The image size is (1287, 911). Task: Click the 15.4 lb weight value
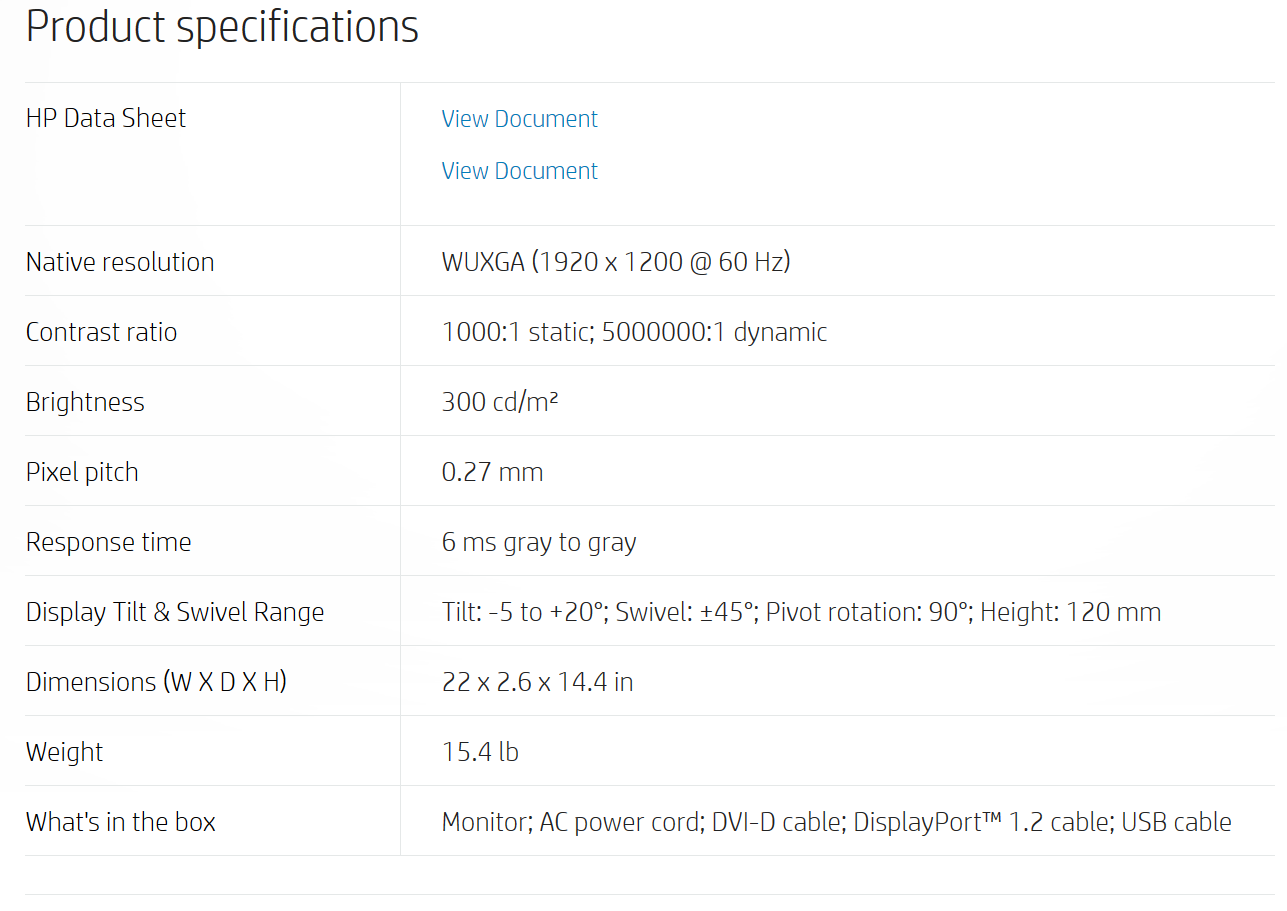[x=480, y=752]
